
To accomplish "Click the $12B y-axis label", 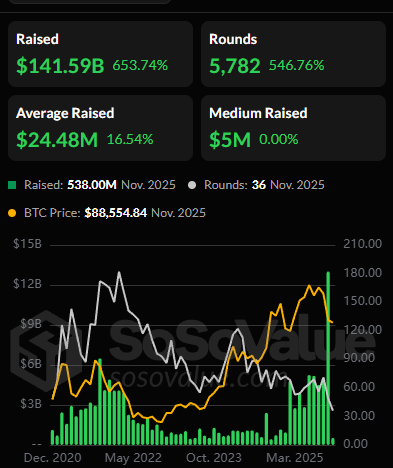I will 27,284.
